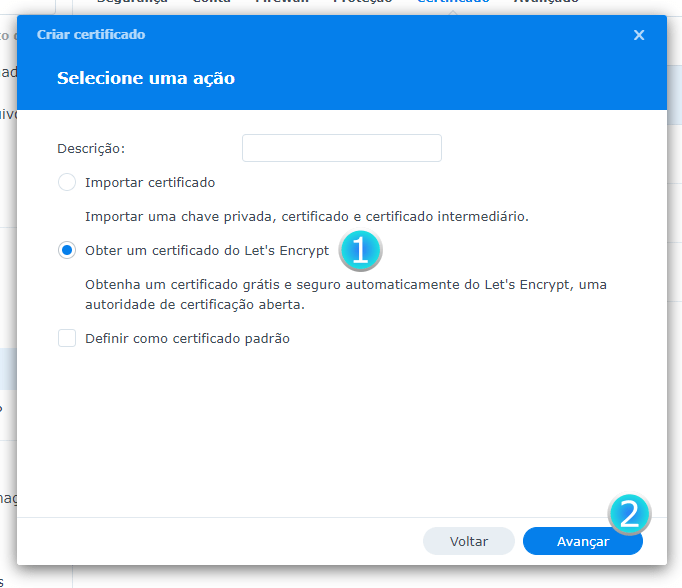The height and width of the screenshot is (588, 682).
Task: Go back with the Voltar button
Action: (468, 541)
